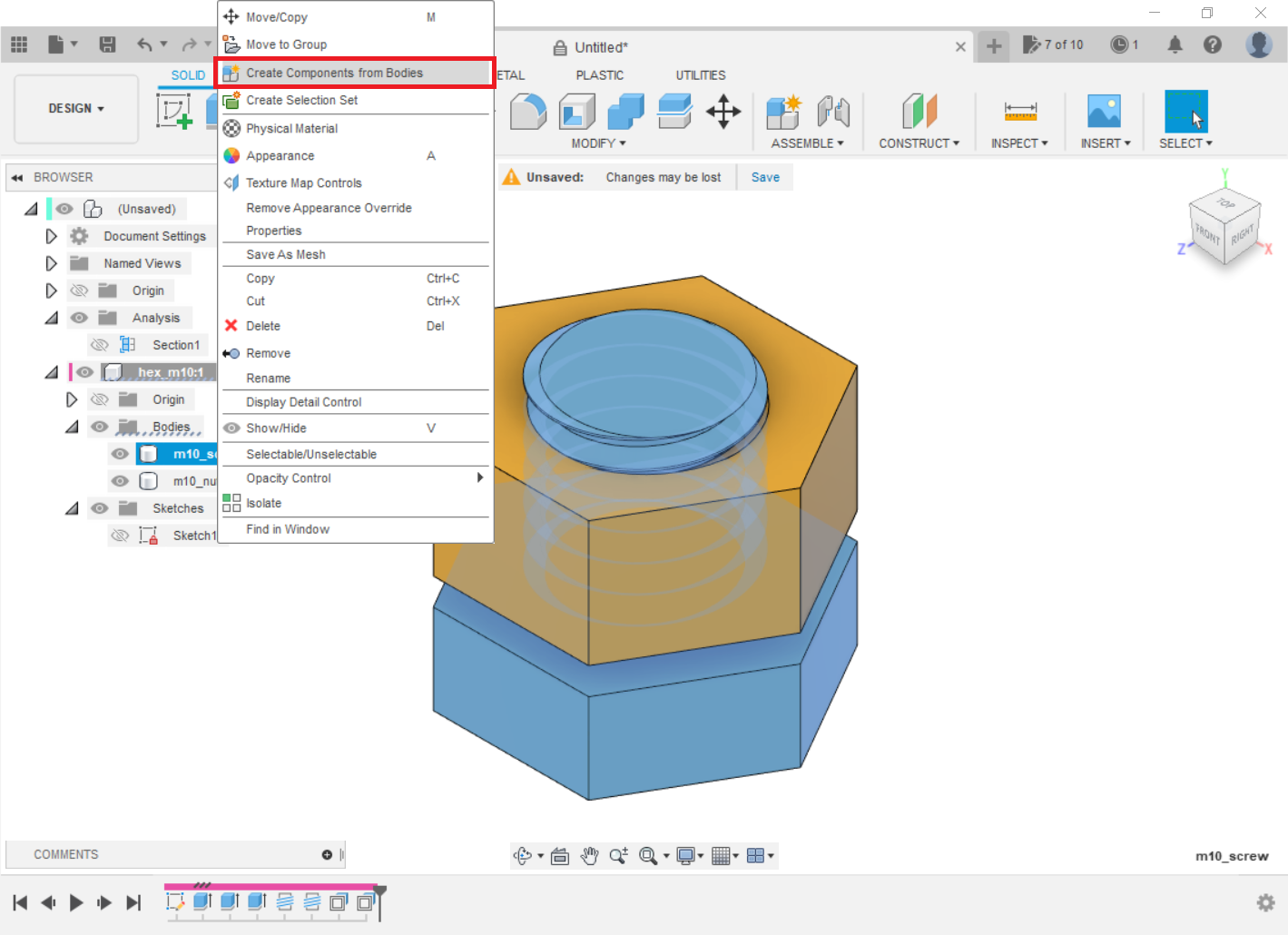Select the Measure tool in Inspect
This screenshot has width=1288, height=935.
pos(1019,113)
